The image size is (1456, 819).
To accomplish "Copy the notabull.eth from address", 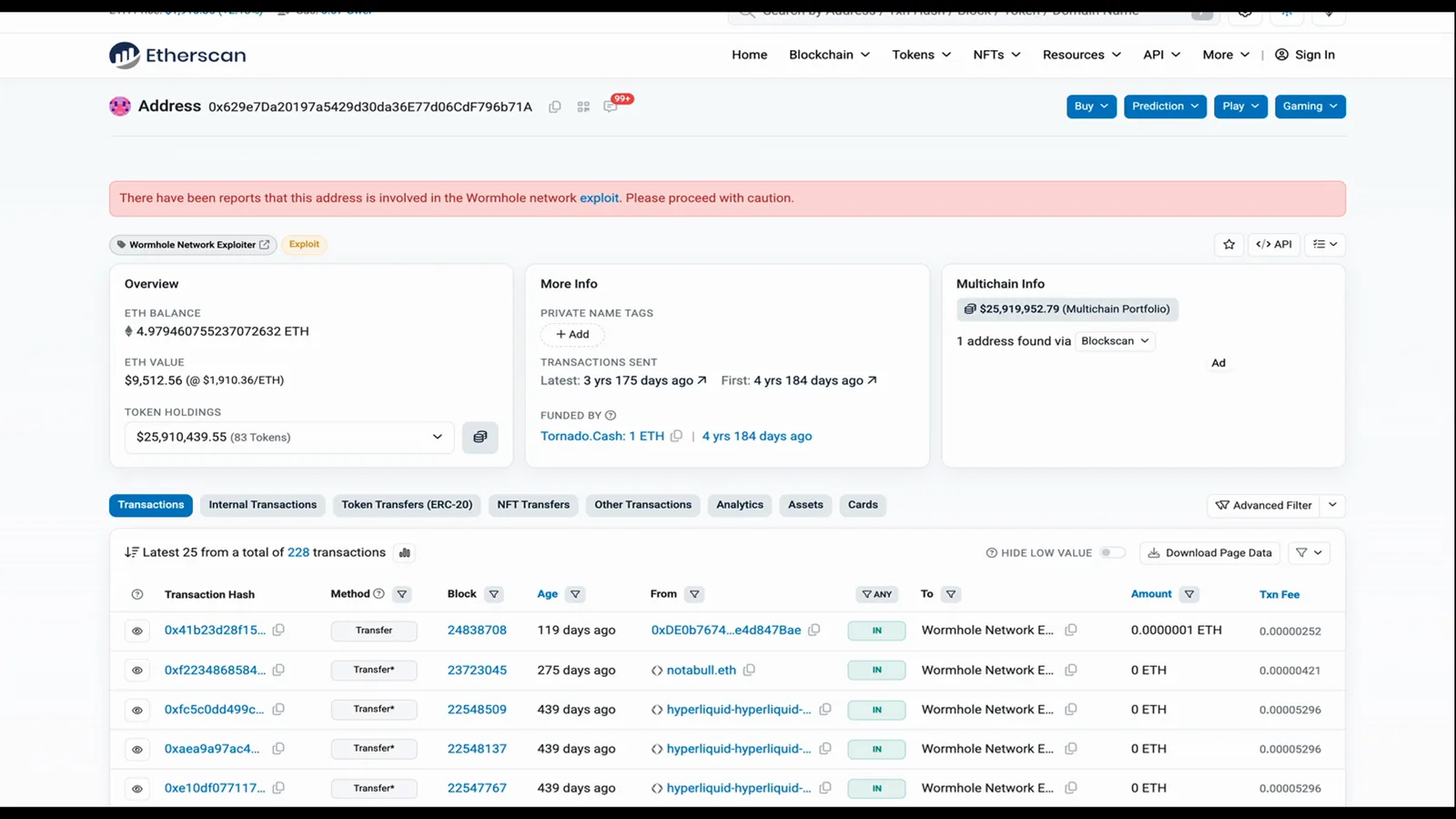I will (749, 670).
